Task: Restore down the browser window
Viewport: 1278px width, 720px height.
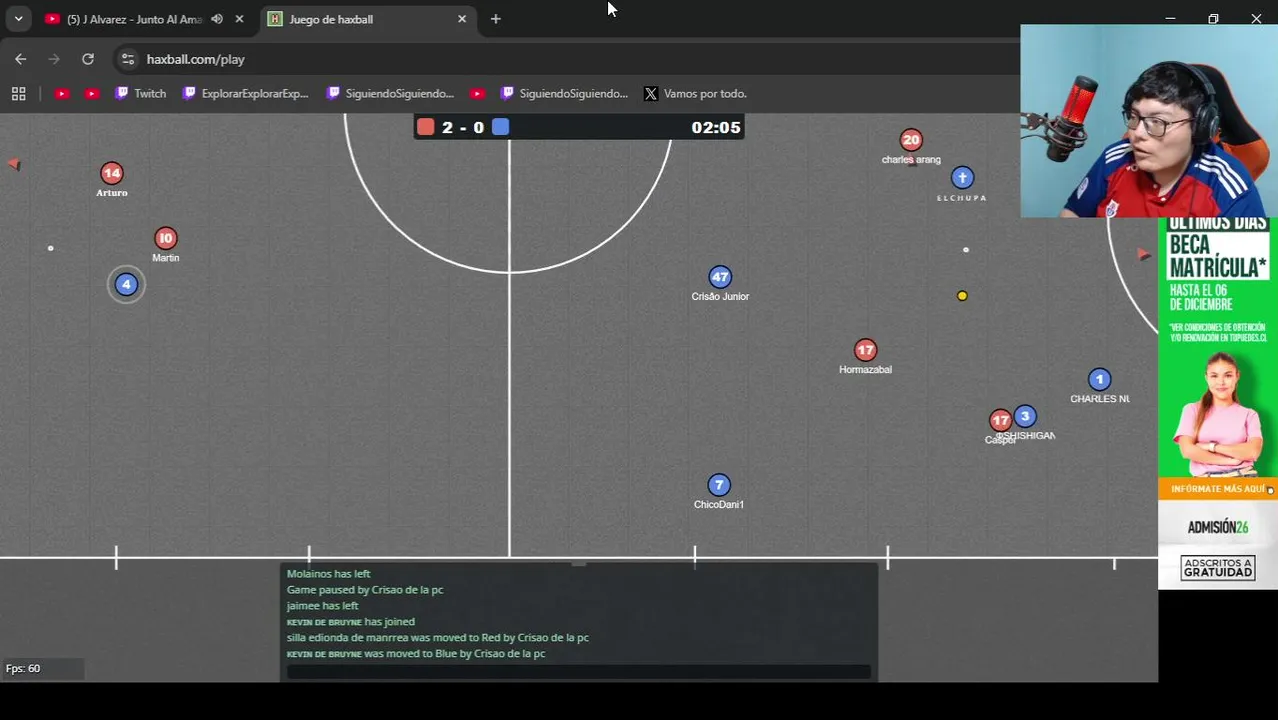Action: tap(1213, 19)
